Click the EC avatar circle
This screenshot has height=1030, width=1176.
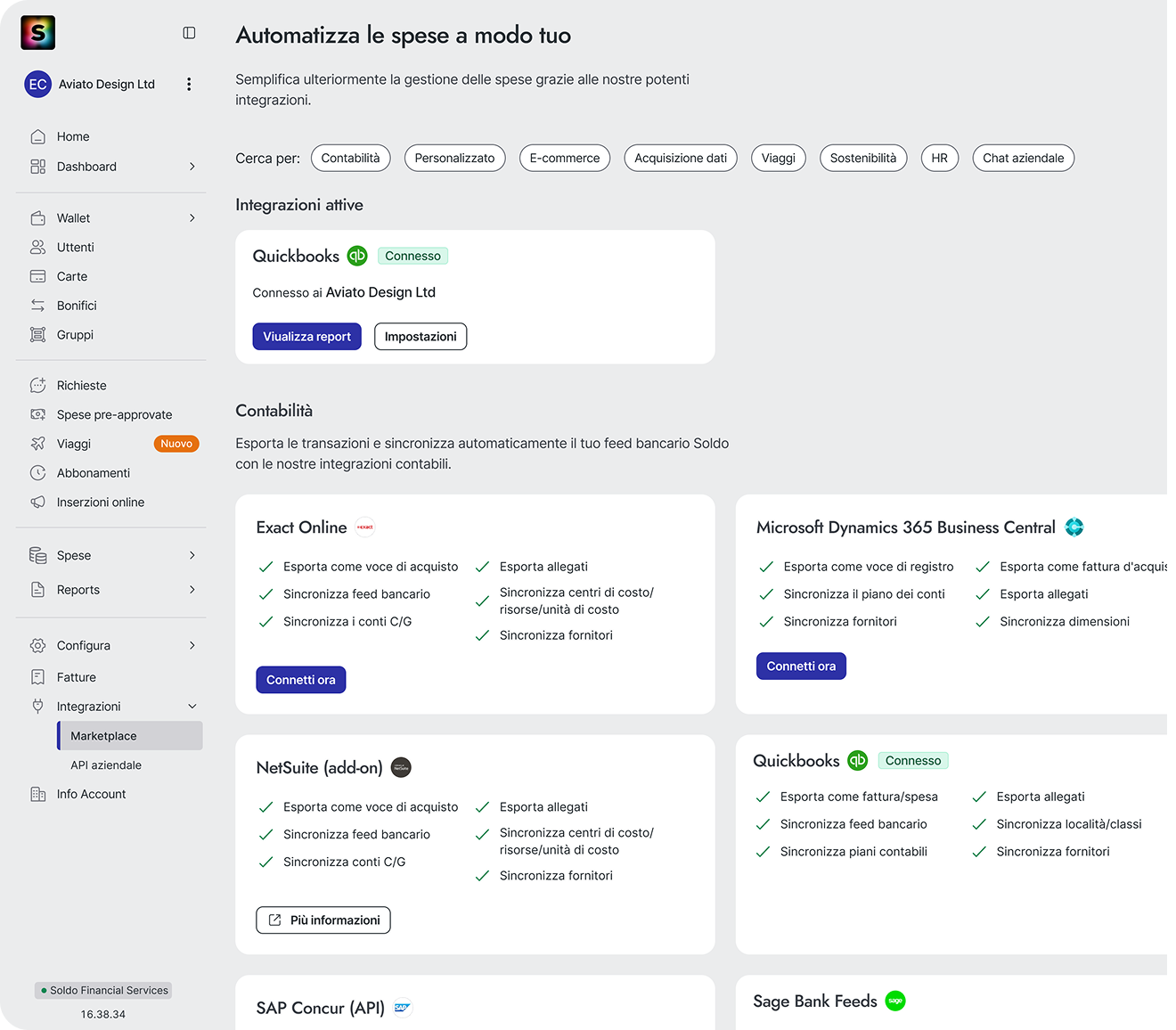[x=37, y=85]
